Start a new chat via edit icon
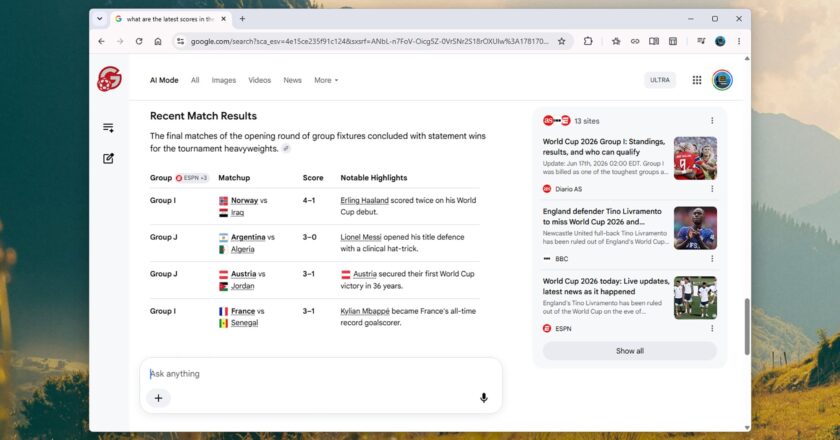The width and height of the screenshot is (840, 440). (108, 158)
